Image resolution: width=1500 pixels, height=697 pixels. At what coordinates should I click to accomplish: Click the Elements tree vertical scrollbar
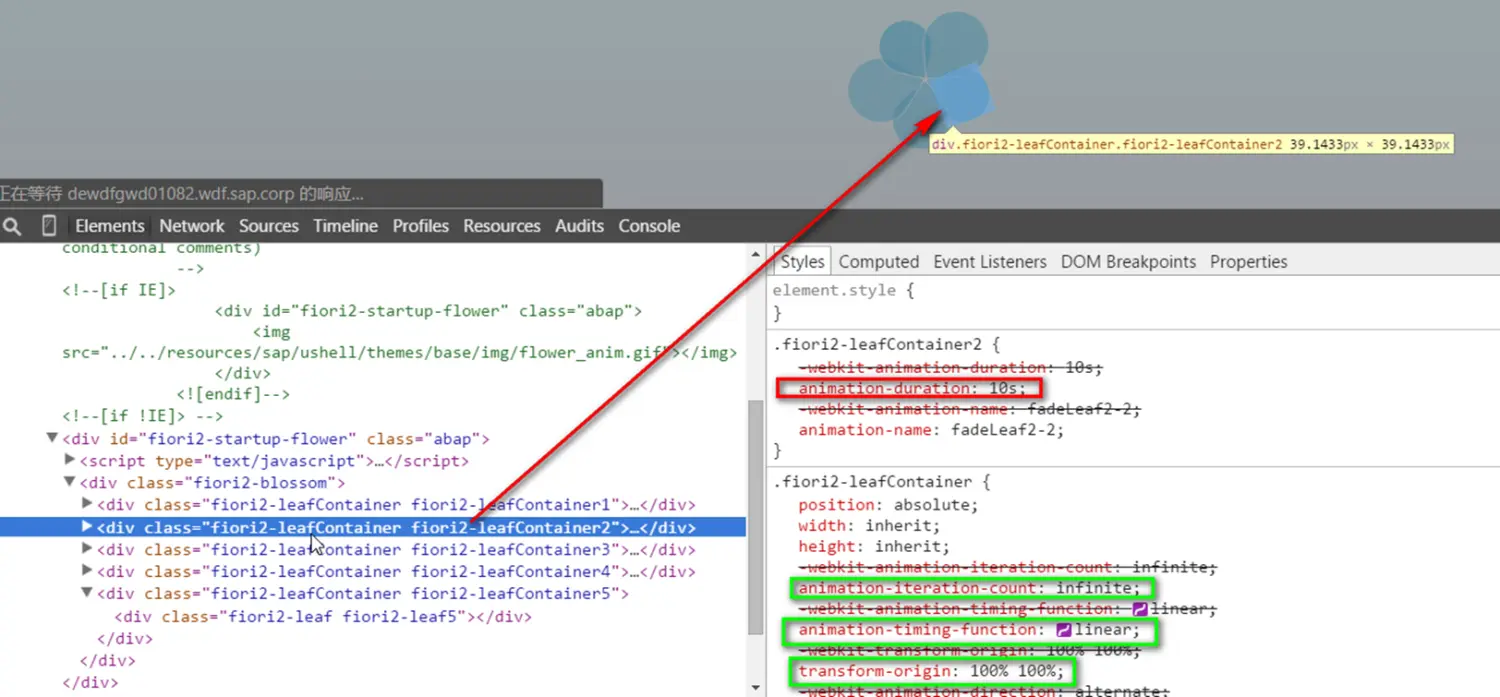click(756, 517)
